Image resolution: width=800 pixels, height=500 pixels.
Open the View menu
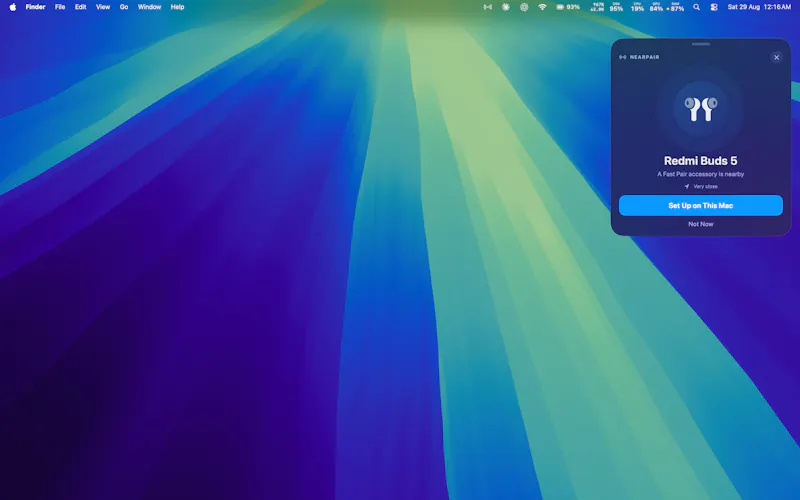(103, 7)
